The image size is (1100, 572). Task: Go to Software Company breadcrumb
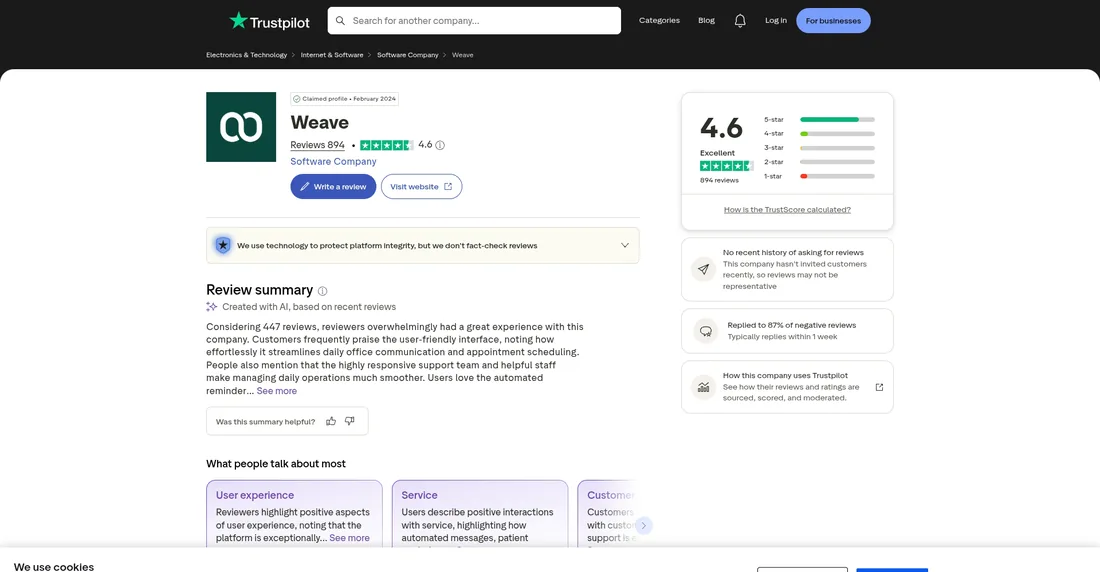408,55
